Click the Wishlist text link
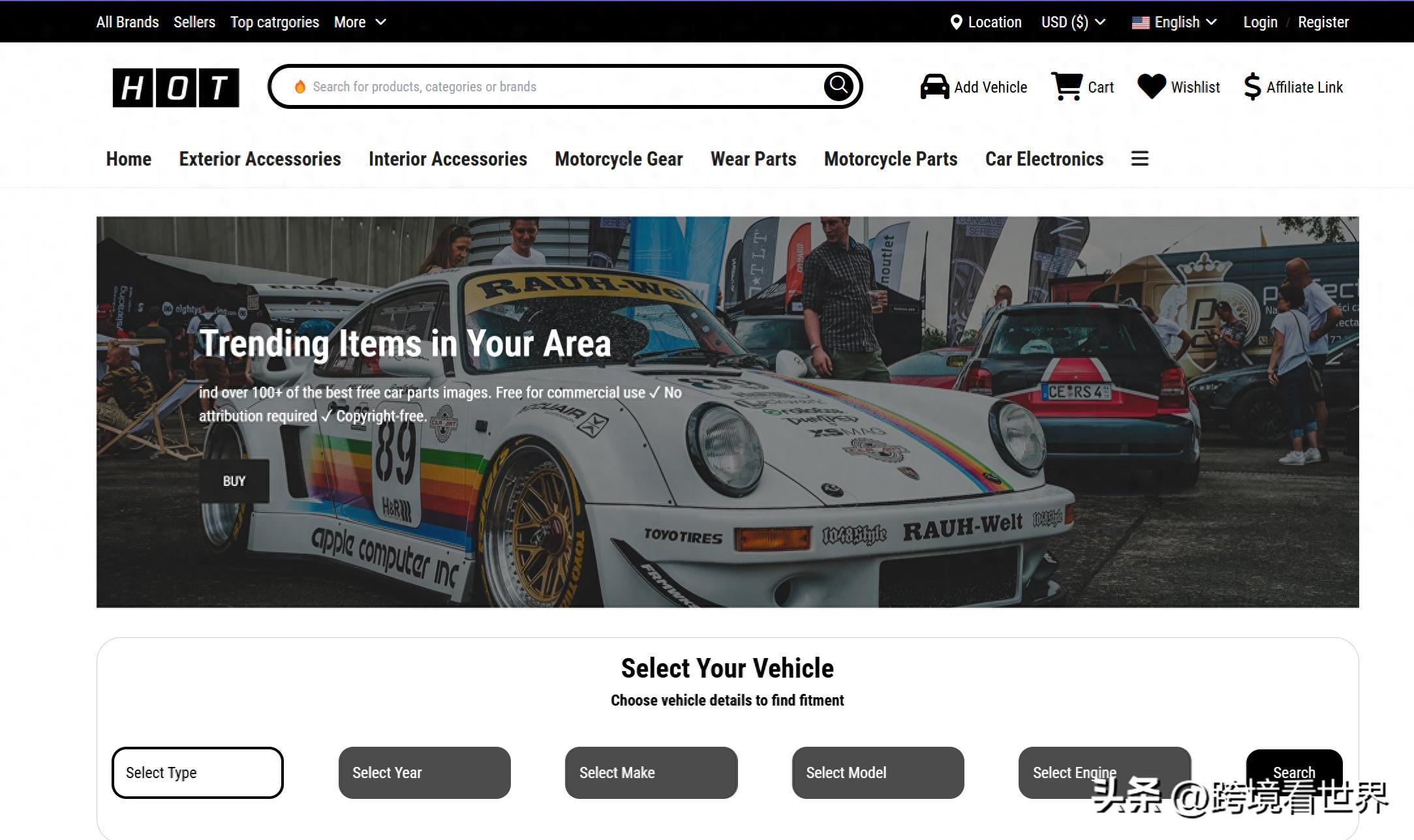 pyautogui.click(x=1195, y=87)
